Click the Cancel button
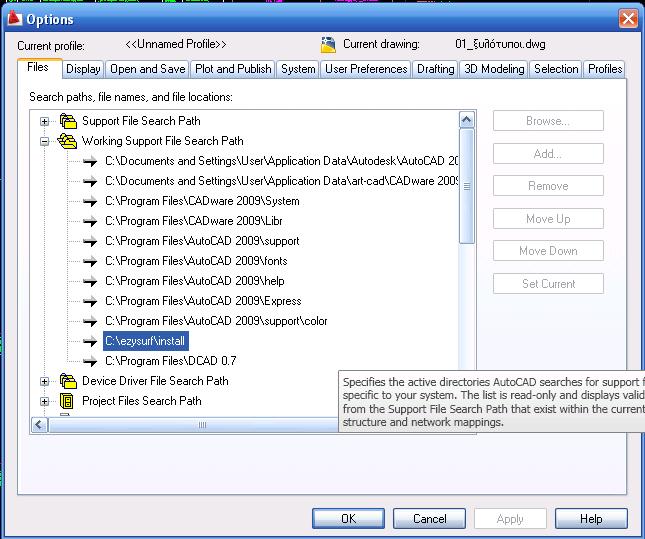Screen dimensions: 645x539 pos(429,518)
